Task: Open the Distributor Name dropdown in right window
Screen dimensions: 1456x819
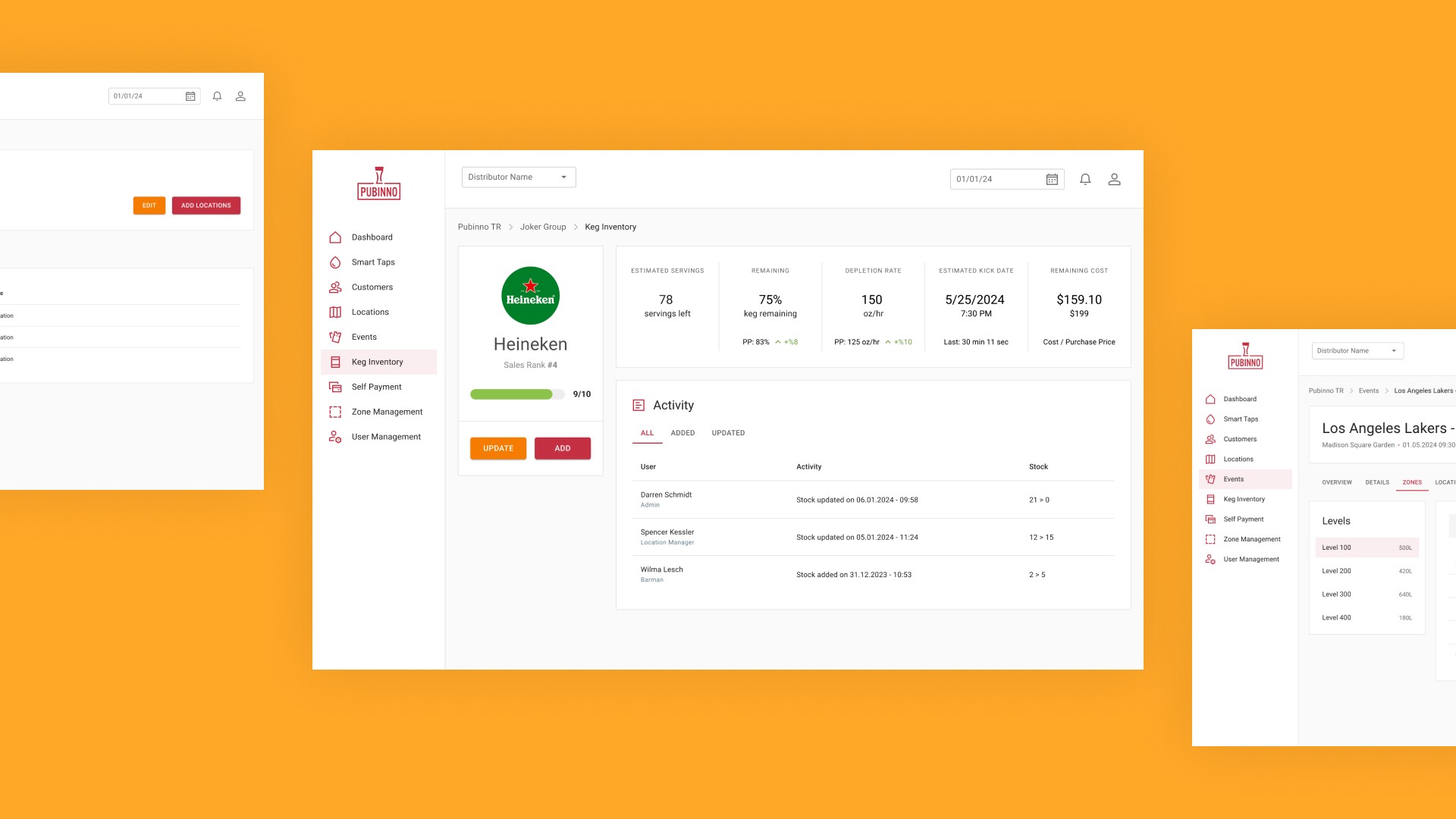Action: point(1357,350)
